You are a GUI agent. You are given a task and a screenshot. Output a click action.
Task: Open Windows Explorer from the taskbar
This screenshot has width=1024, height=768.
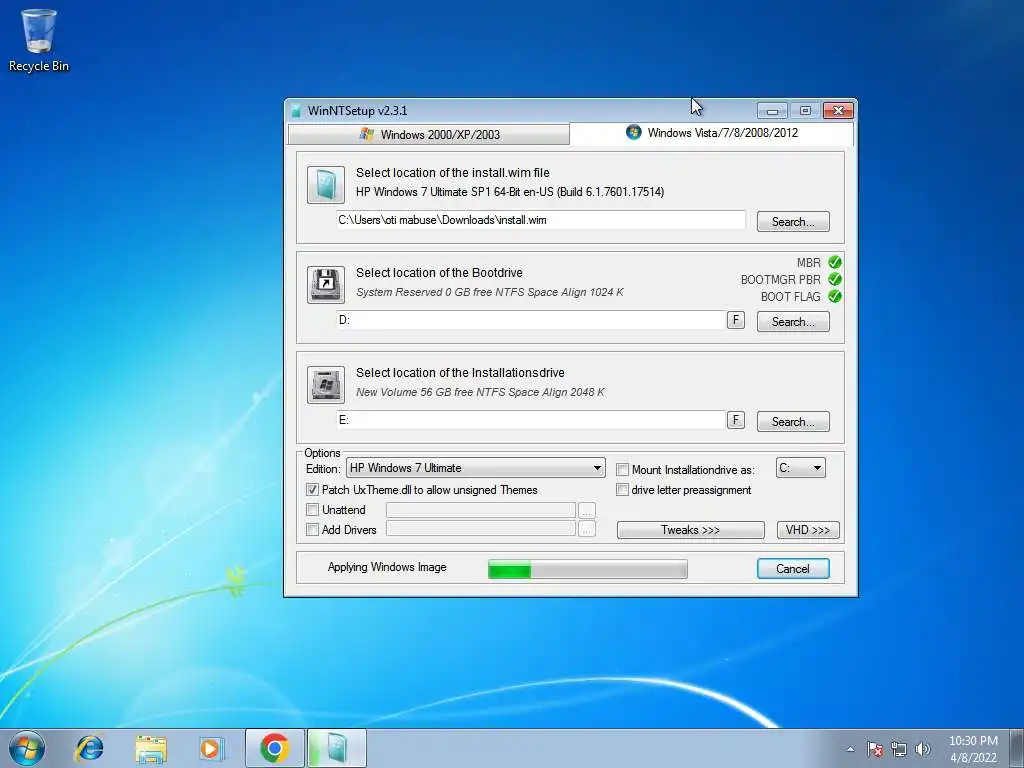[x=151, y=748]
